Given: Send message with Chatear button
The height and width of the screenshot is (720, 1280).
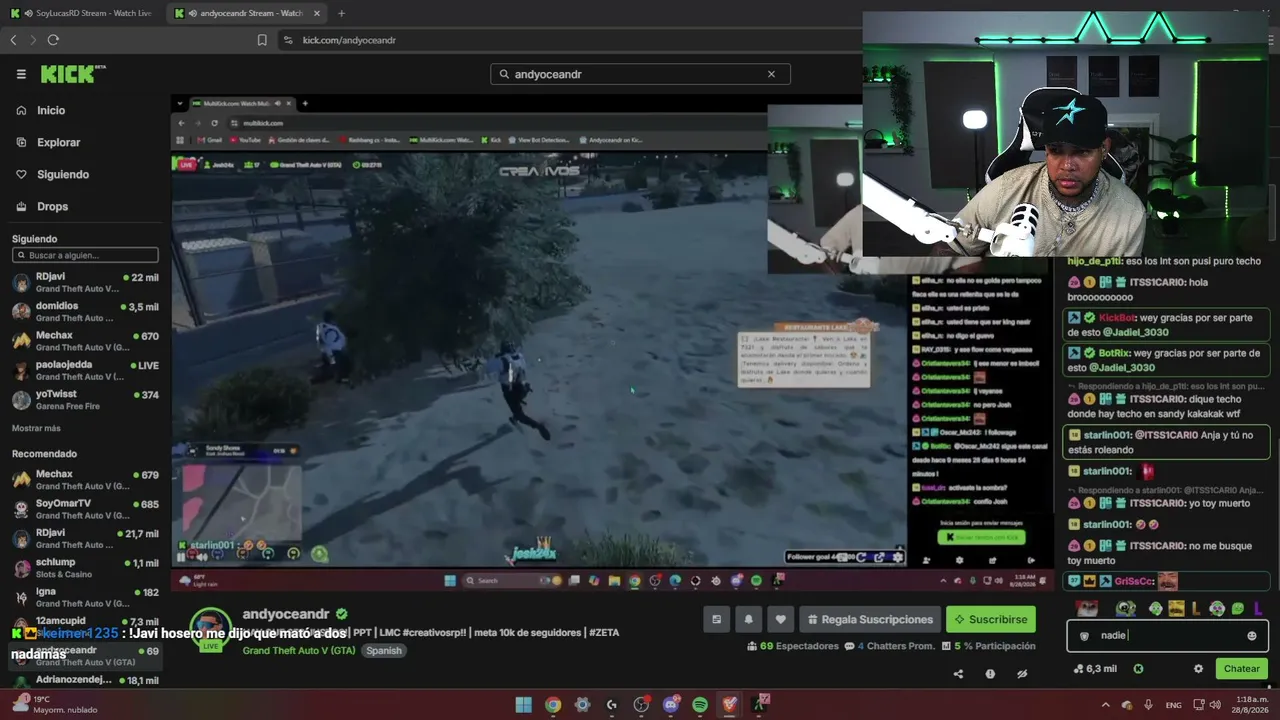Looking at the screenshot, I should tap(1242, 669).
